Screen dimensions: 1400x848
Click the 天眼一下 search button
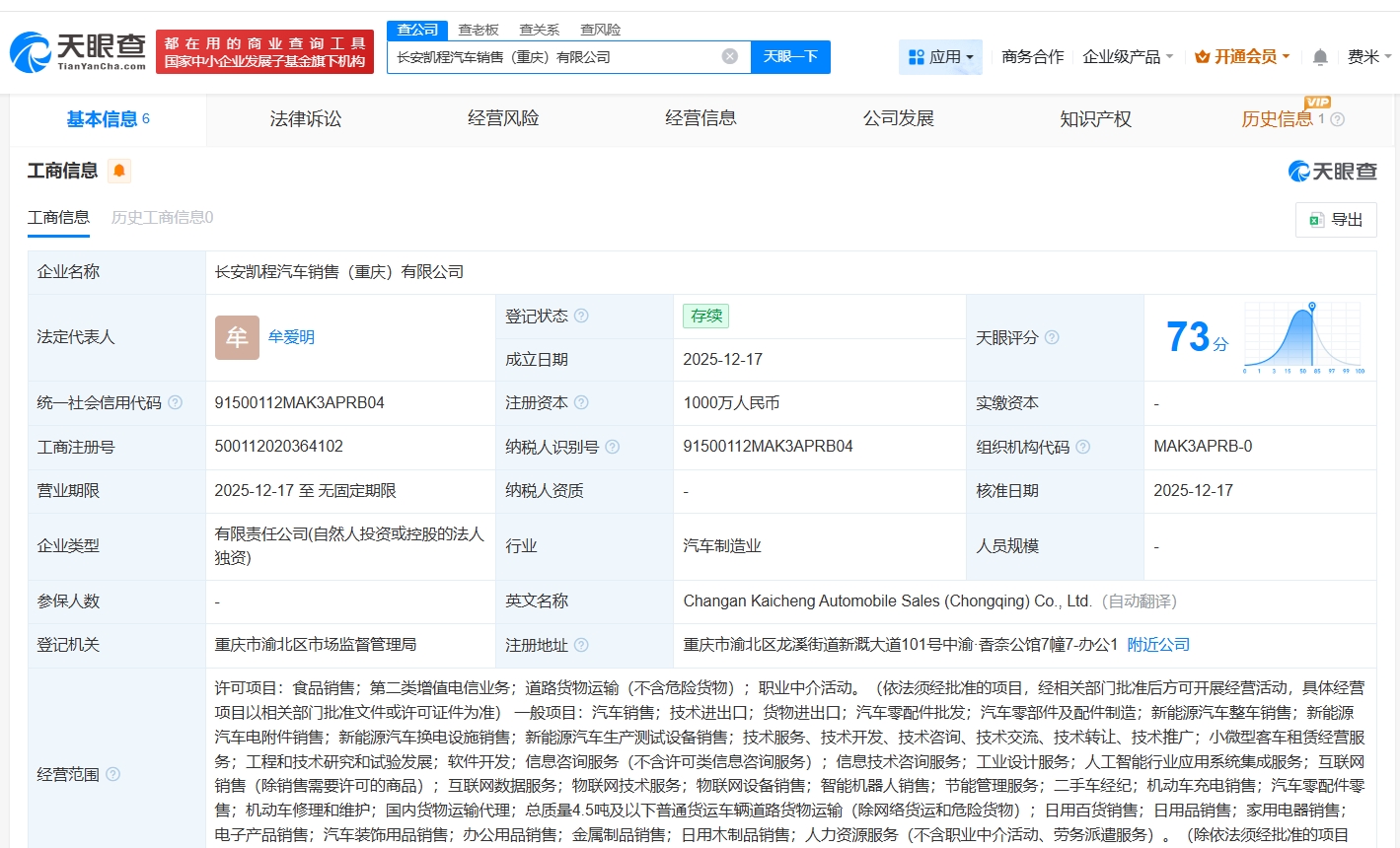point(790,56)
